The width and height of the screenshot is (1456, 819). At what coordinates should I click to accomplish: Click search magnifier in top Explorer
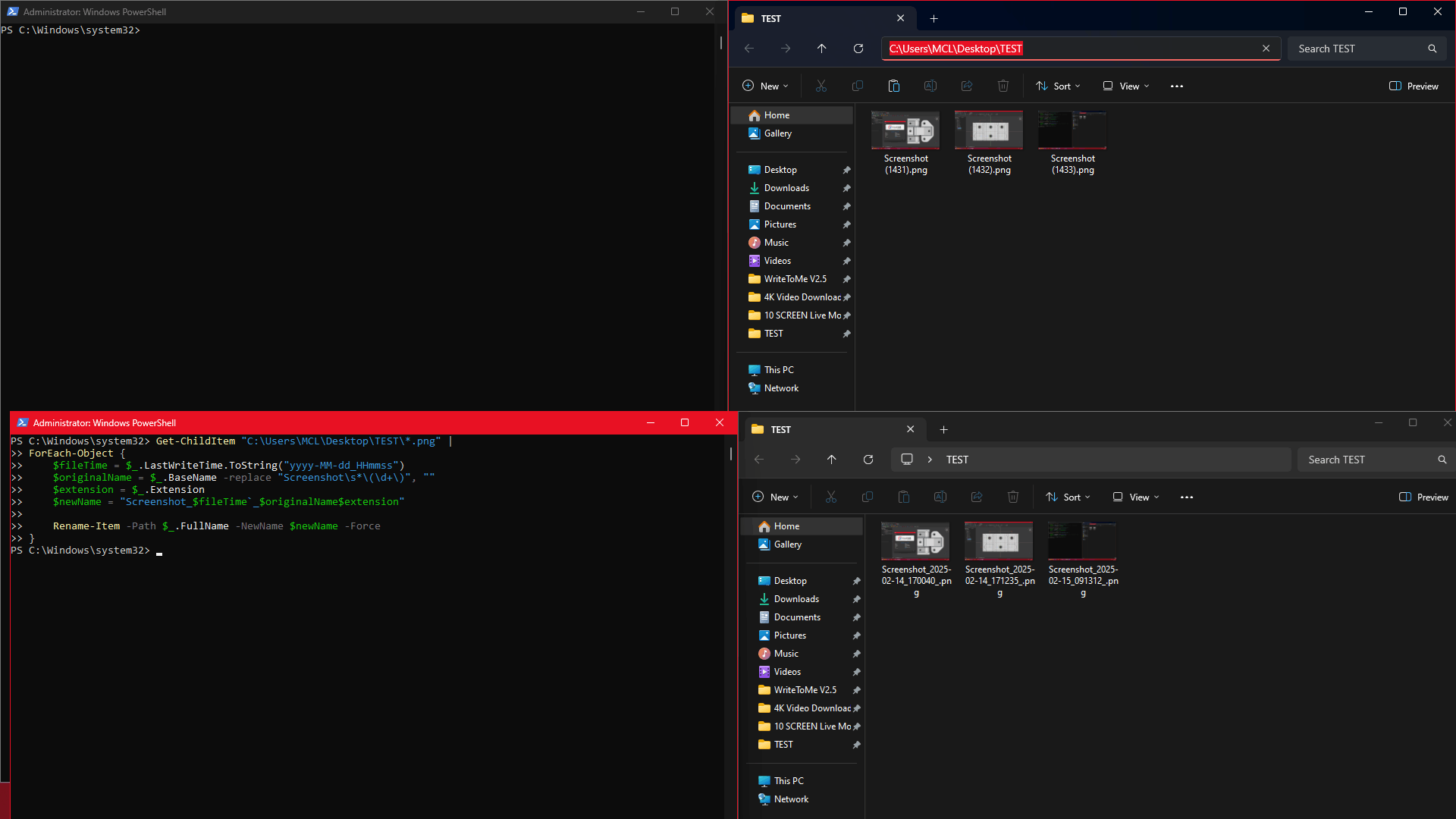click(x=1432, y=49)
